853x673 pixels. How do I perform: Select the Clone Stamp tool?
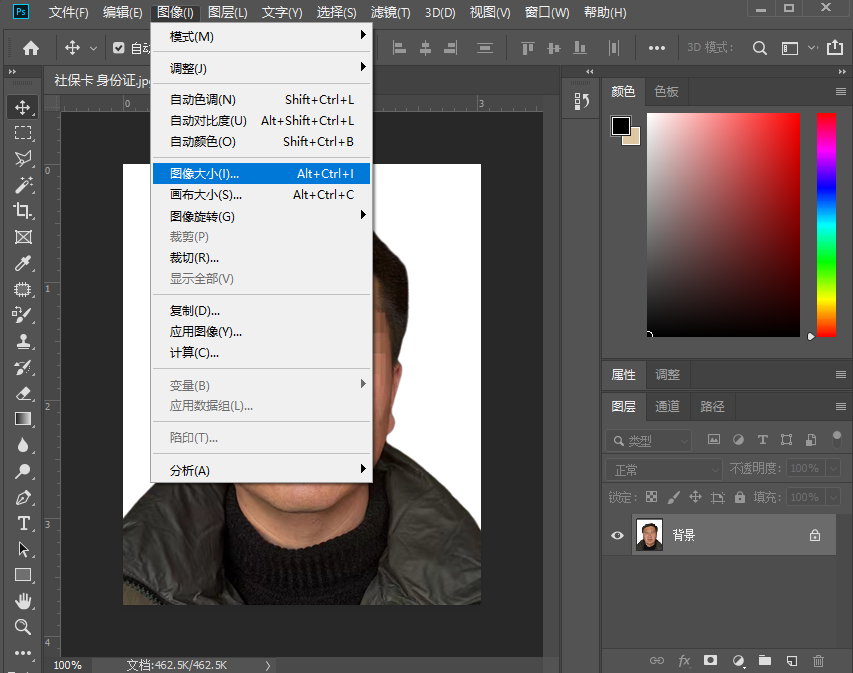22,341
